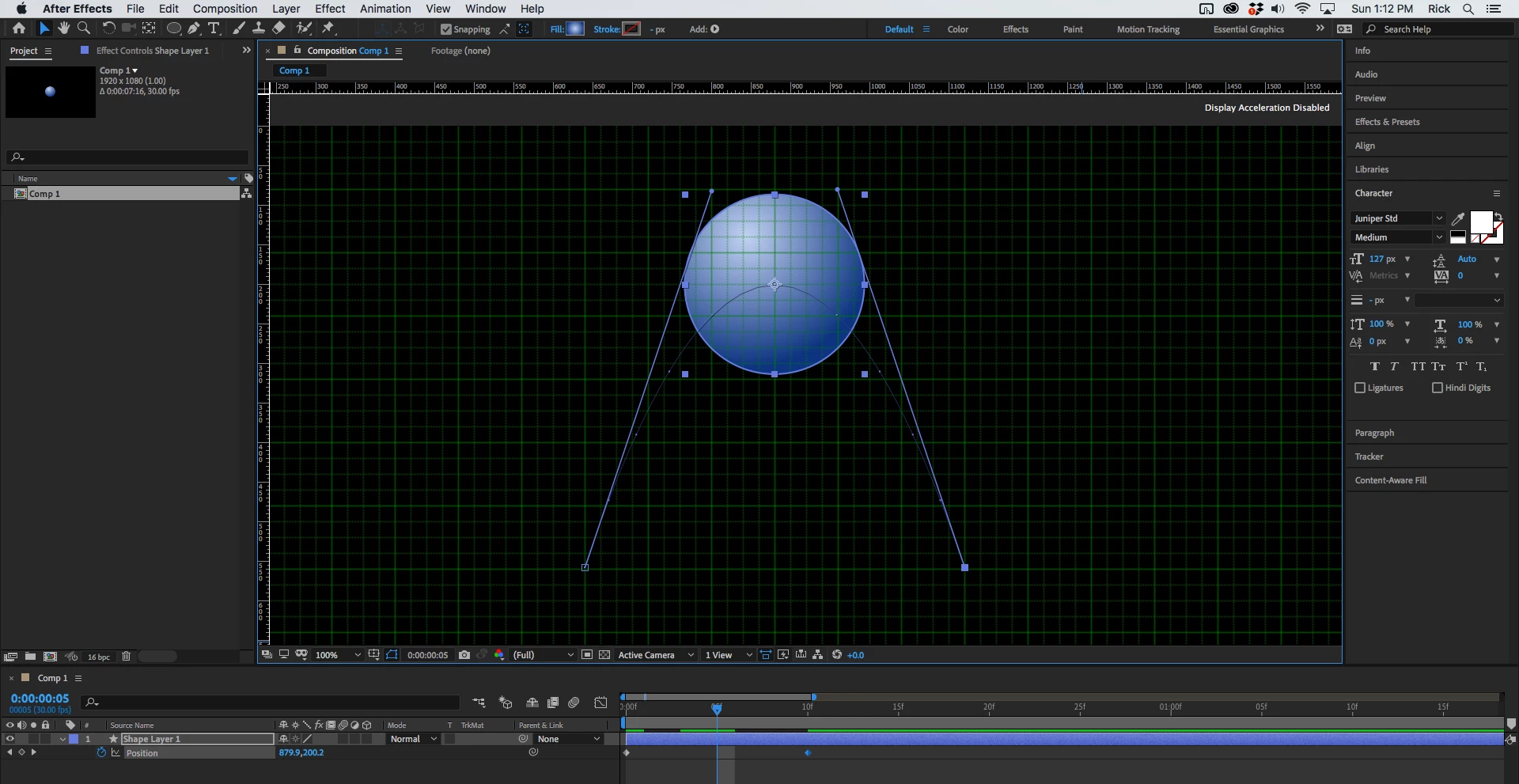Select the Pen tool

193,28
